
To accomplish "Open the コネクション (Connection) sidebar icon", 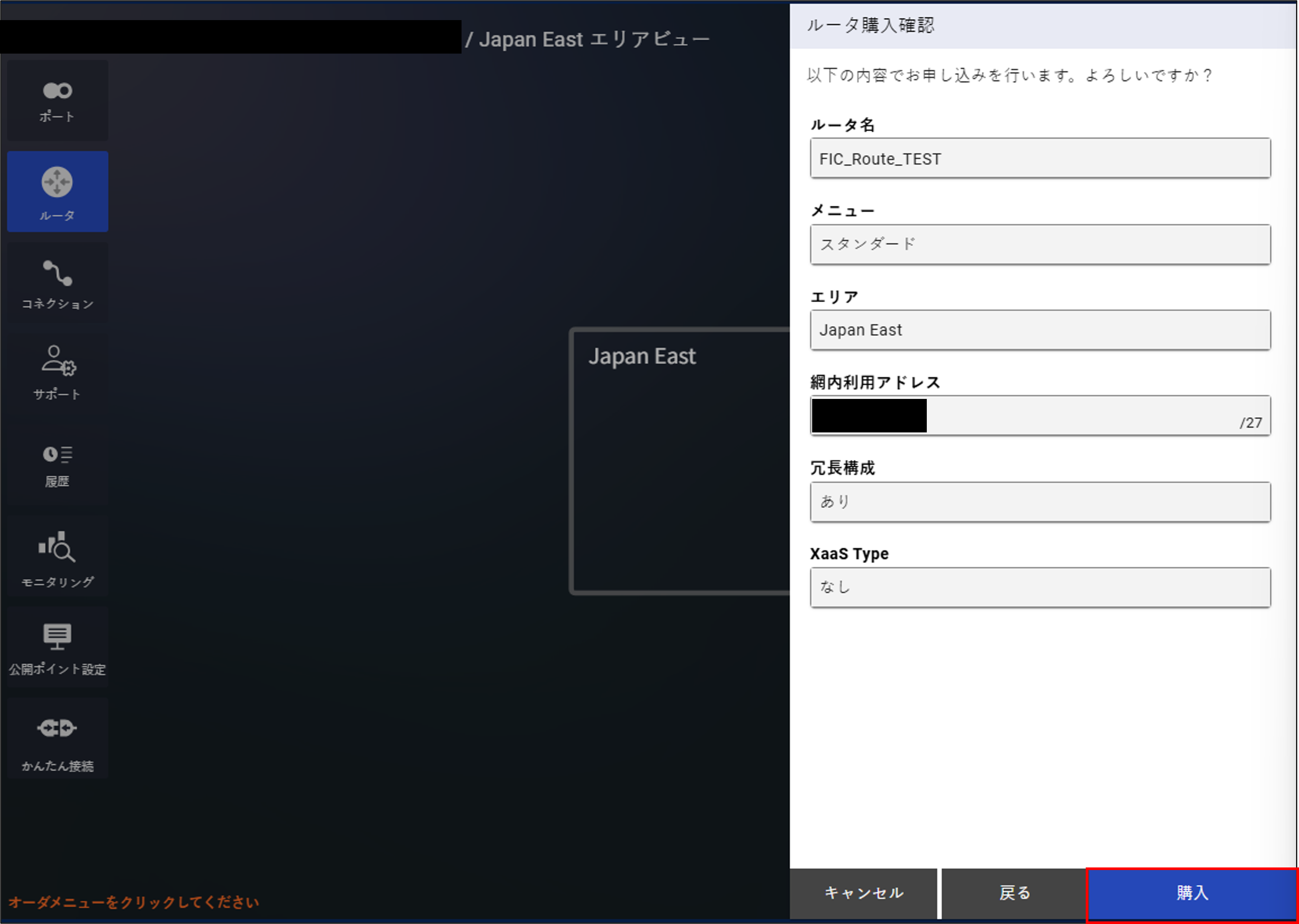I will [57, 283].
